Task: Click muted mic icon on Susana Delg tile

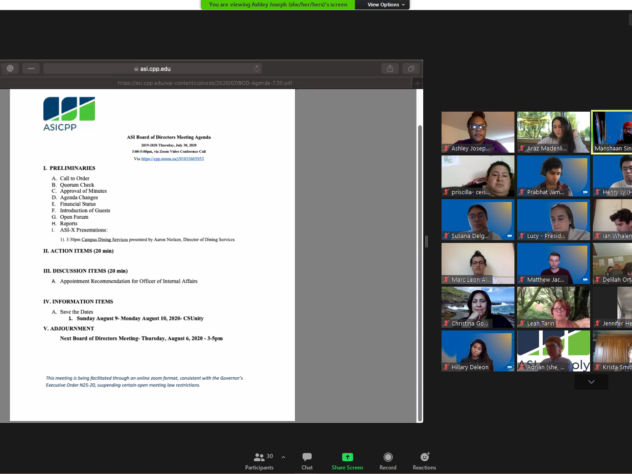Action: 446,236
